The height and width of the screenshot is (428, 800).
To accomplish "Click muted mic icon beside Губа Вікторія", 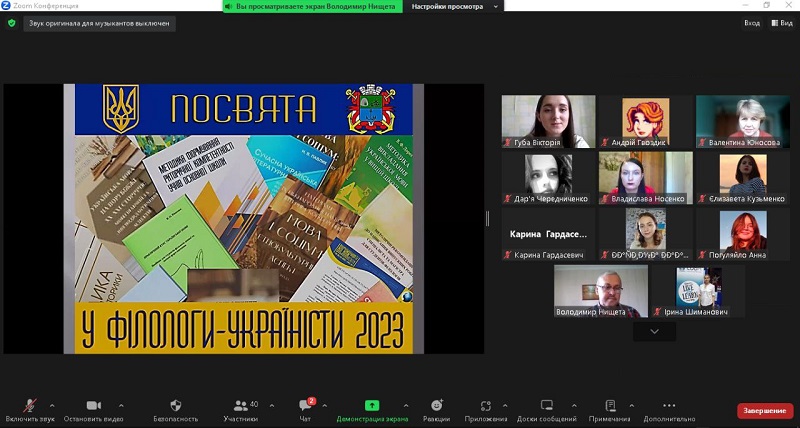I will coord(508,143).
